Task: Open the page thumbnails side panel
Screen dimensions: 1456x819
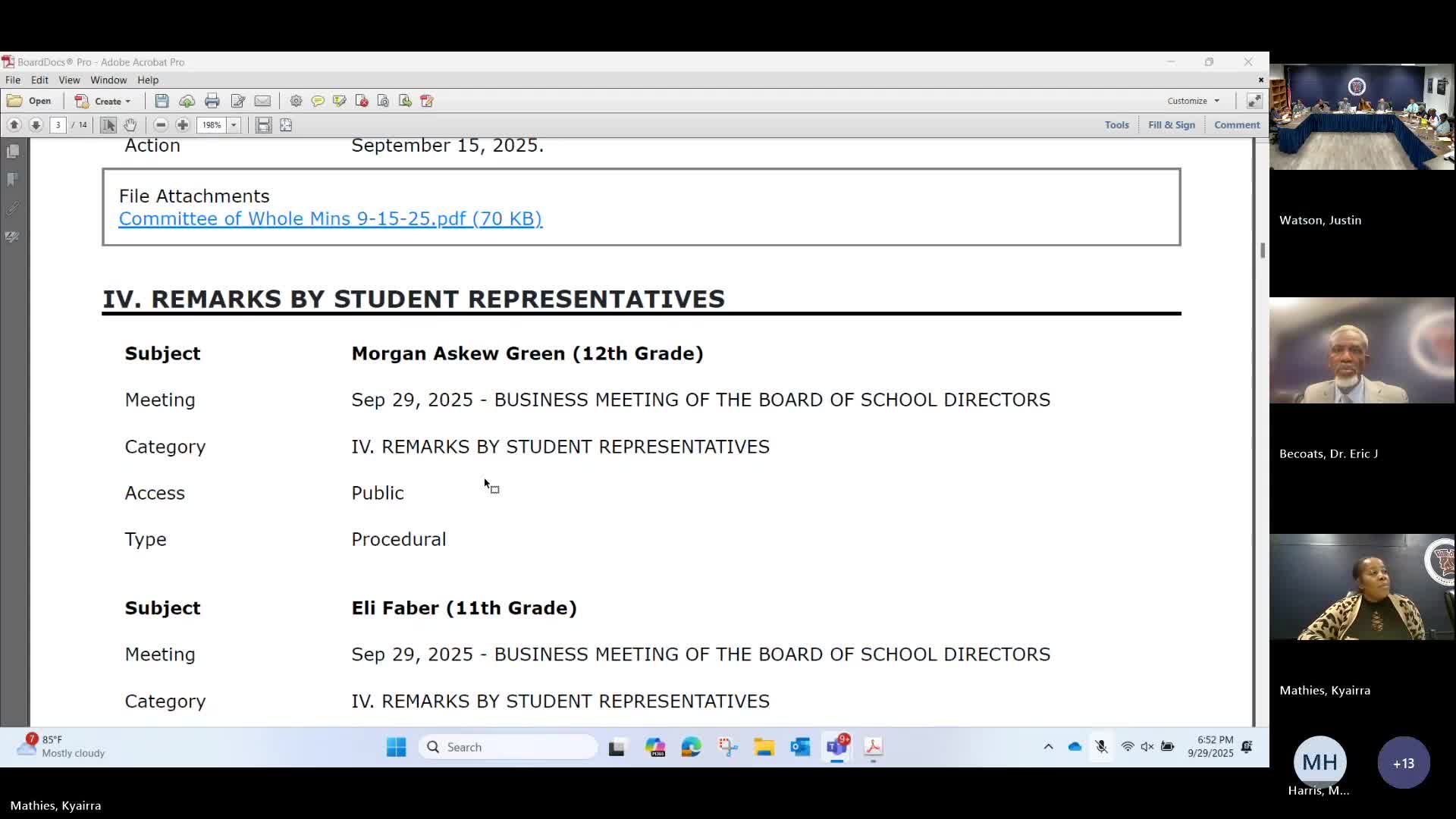Action: (13, 152)
